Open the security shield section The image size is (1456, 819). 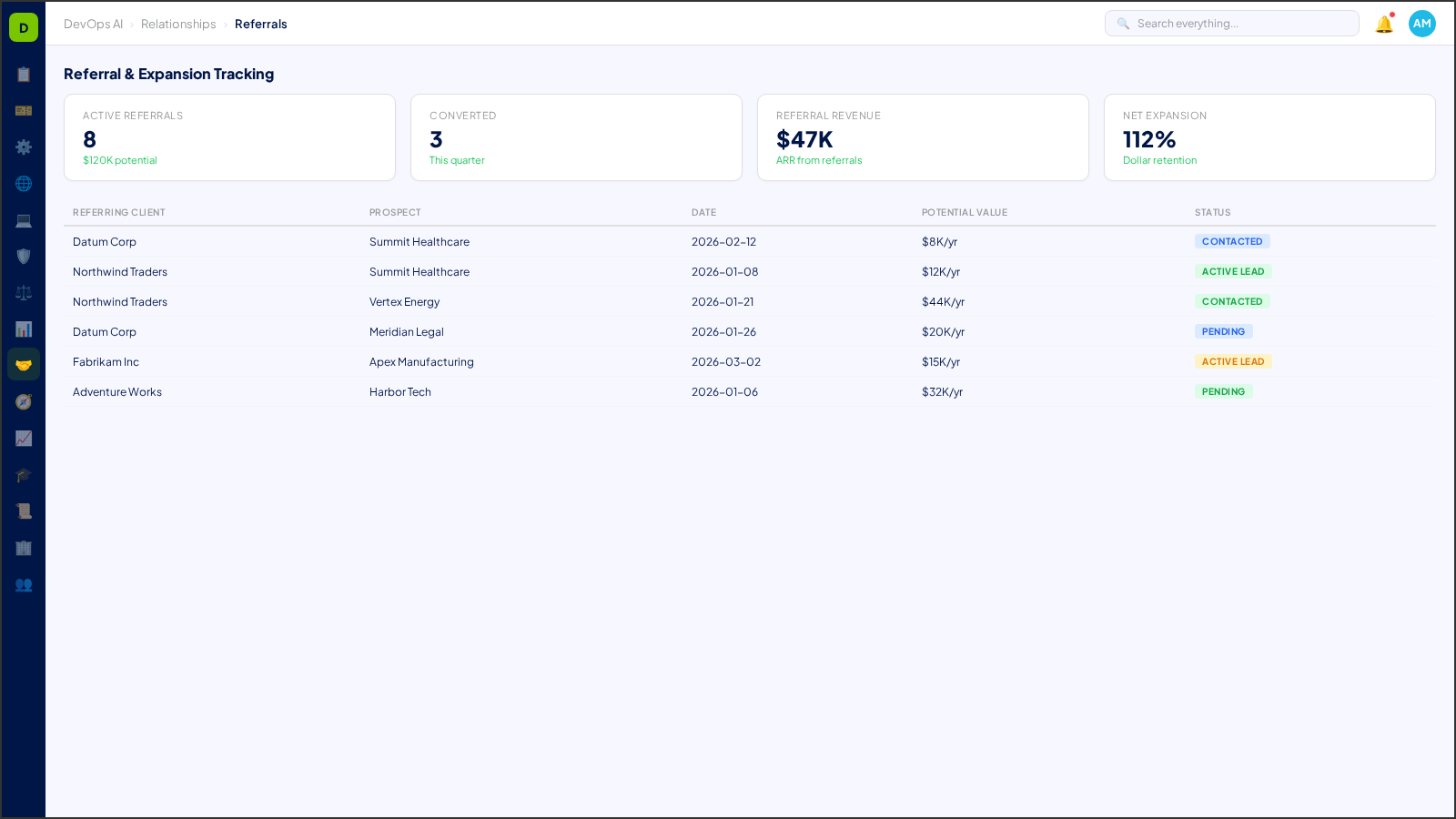24,257
